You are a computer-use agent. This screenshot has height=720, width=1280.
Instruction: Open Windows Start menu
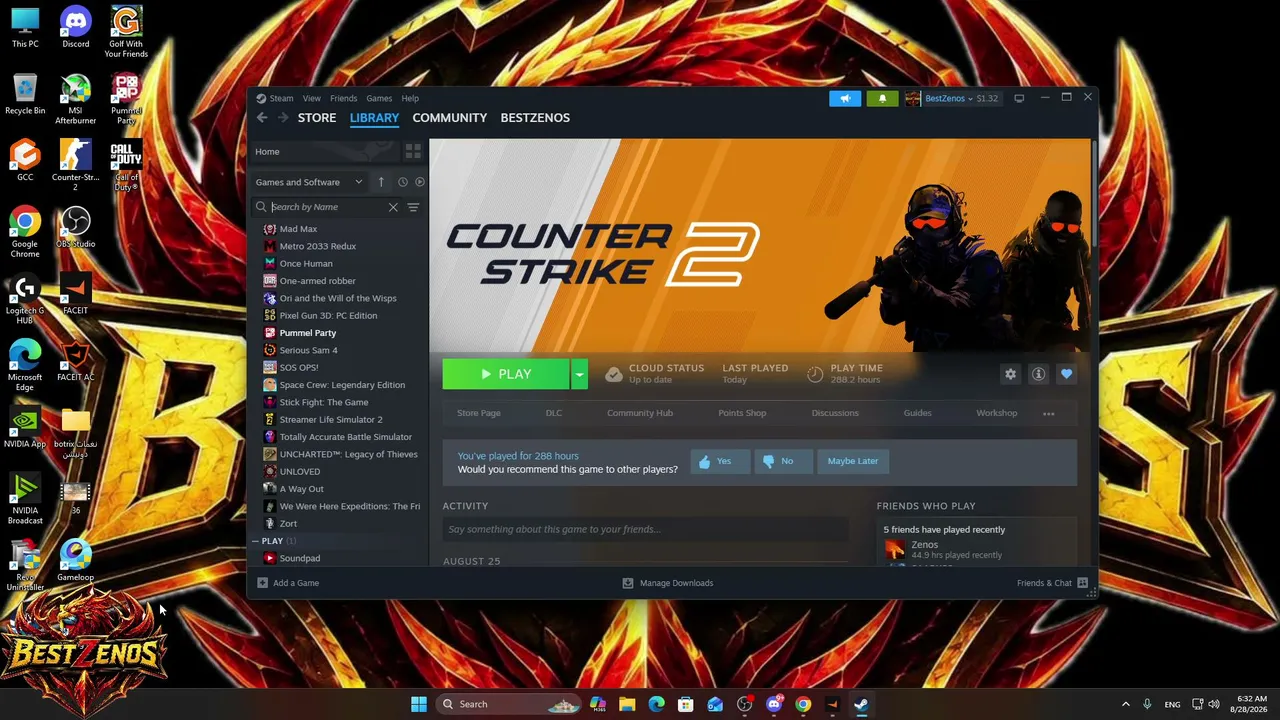[419, 704]
